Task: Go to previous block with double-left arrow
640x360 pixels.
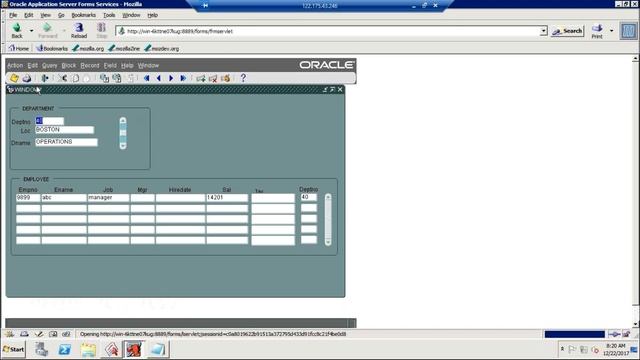Action: [x=147, y=78]
